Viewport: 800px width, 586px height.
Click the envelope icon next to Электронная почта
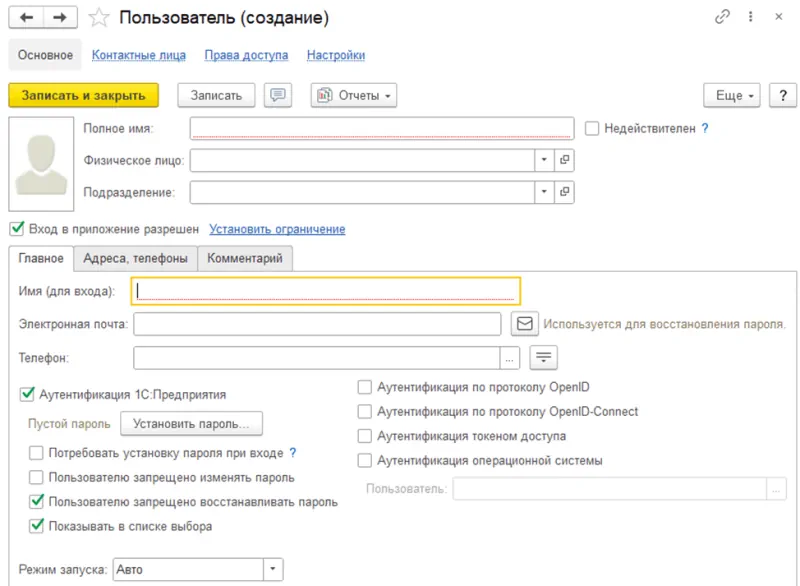(524, 322)
